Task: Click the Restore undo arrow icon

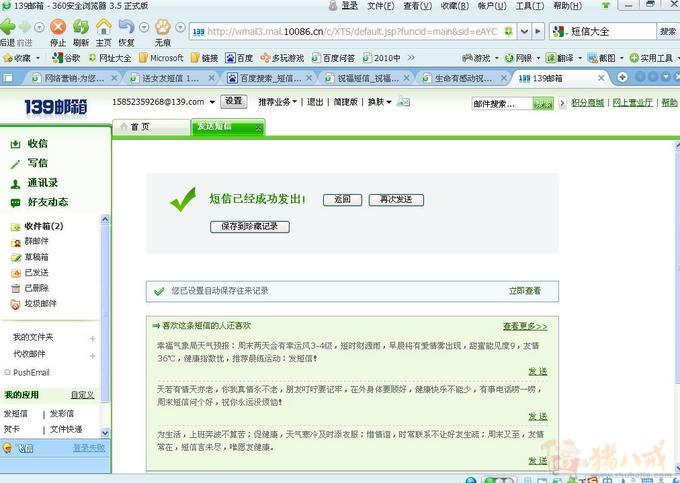Action: 126,27
